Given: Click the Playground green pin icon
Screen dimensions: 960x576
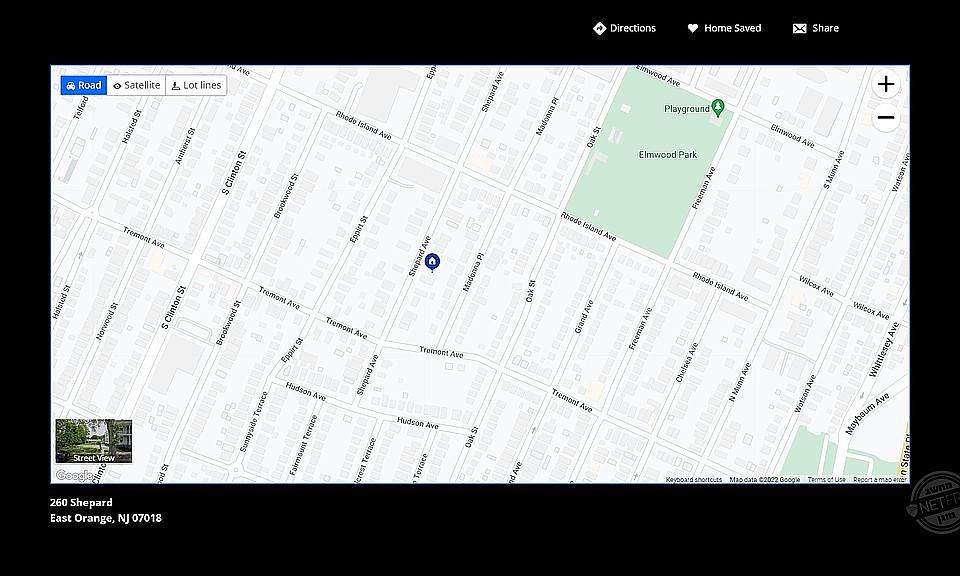Looking at the screenshot, I should coord(718,108).
